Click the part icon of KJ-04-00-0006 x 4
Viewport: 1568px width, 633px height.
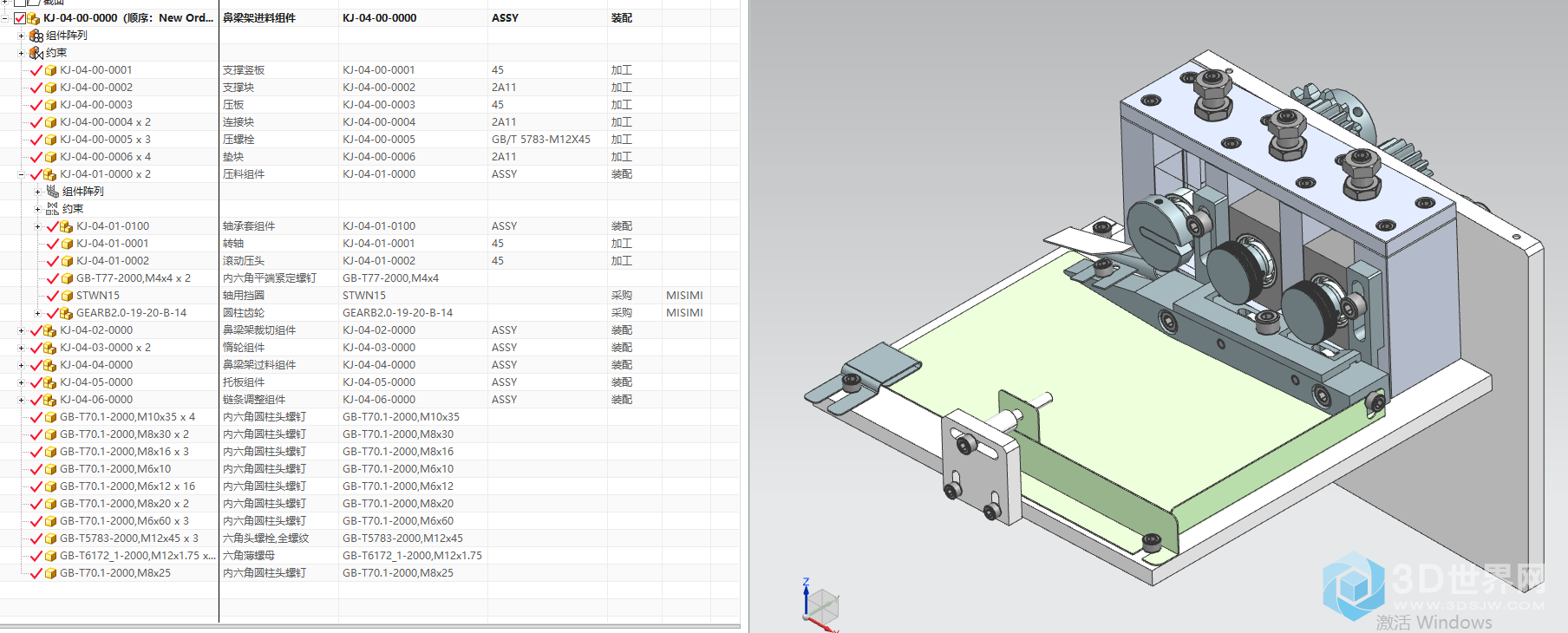(x=51, y=157)
